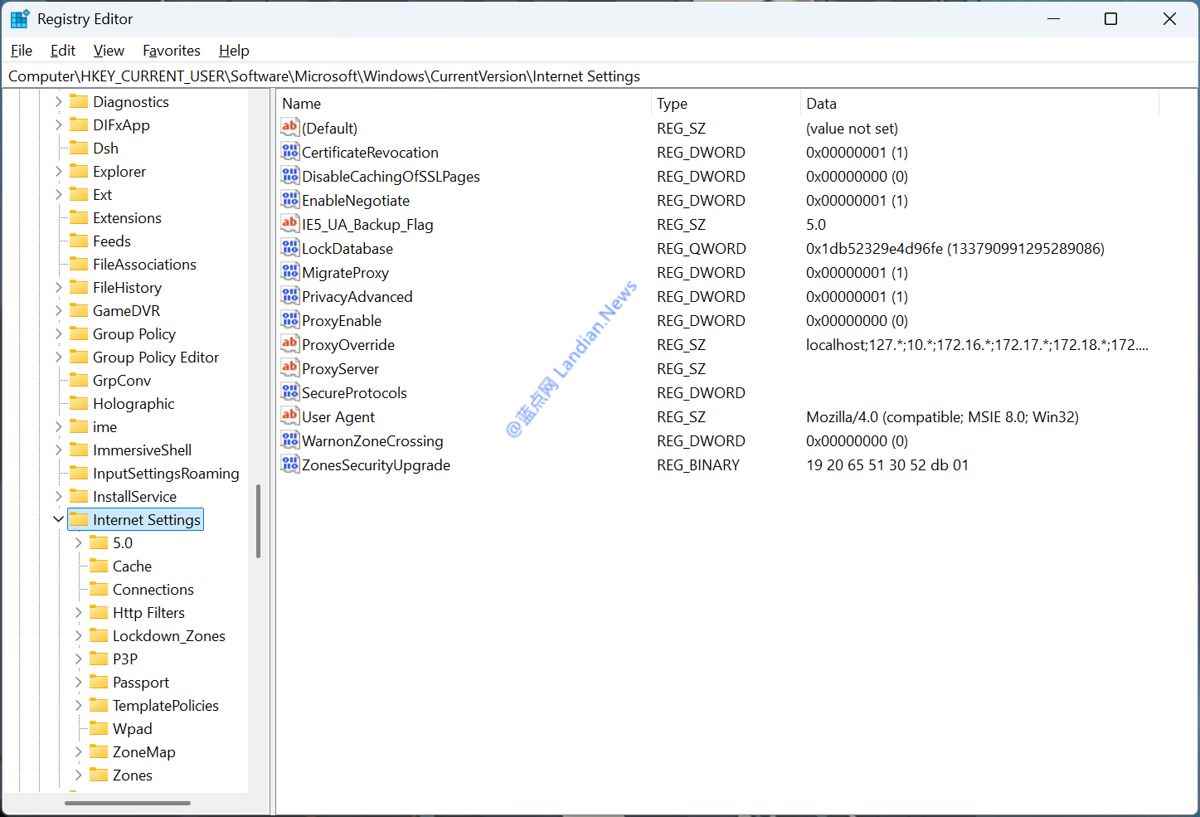This screenshot has height=817, width=1200.
Task: Click the binary icon beside ProxyEnable
Action: pos(288,320)
